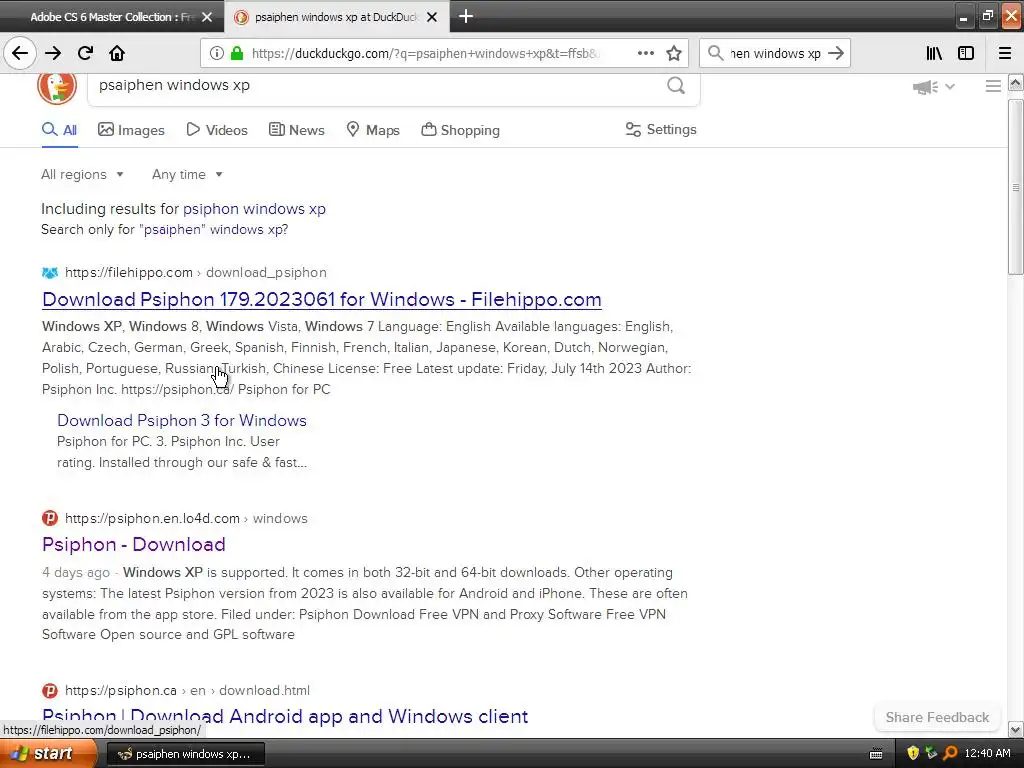Open the DuckDuckGo page side menu
1024x768 pixels.
click(x=993, y=86)
